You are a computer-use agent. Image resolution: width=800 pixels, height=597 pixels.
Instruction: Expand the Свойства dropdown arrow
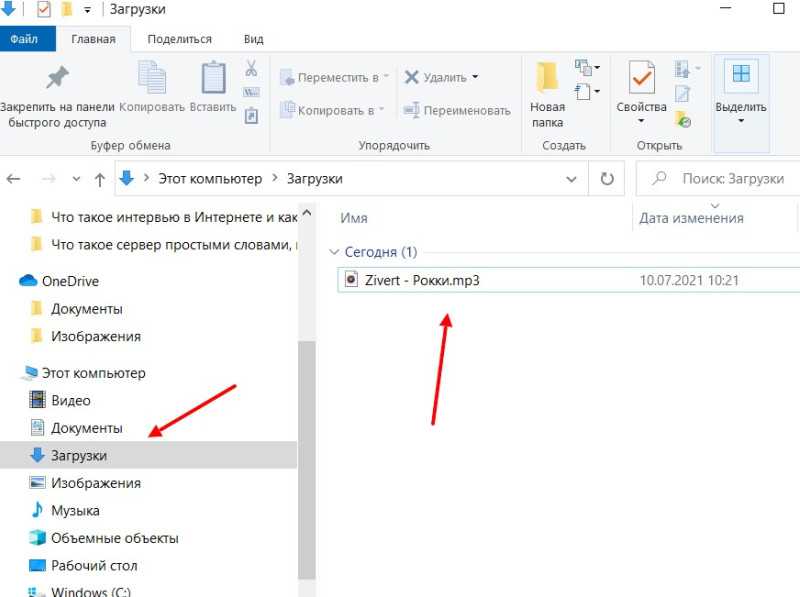(x=641, y=121)
